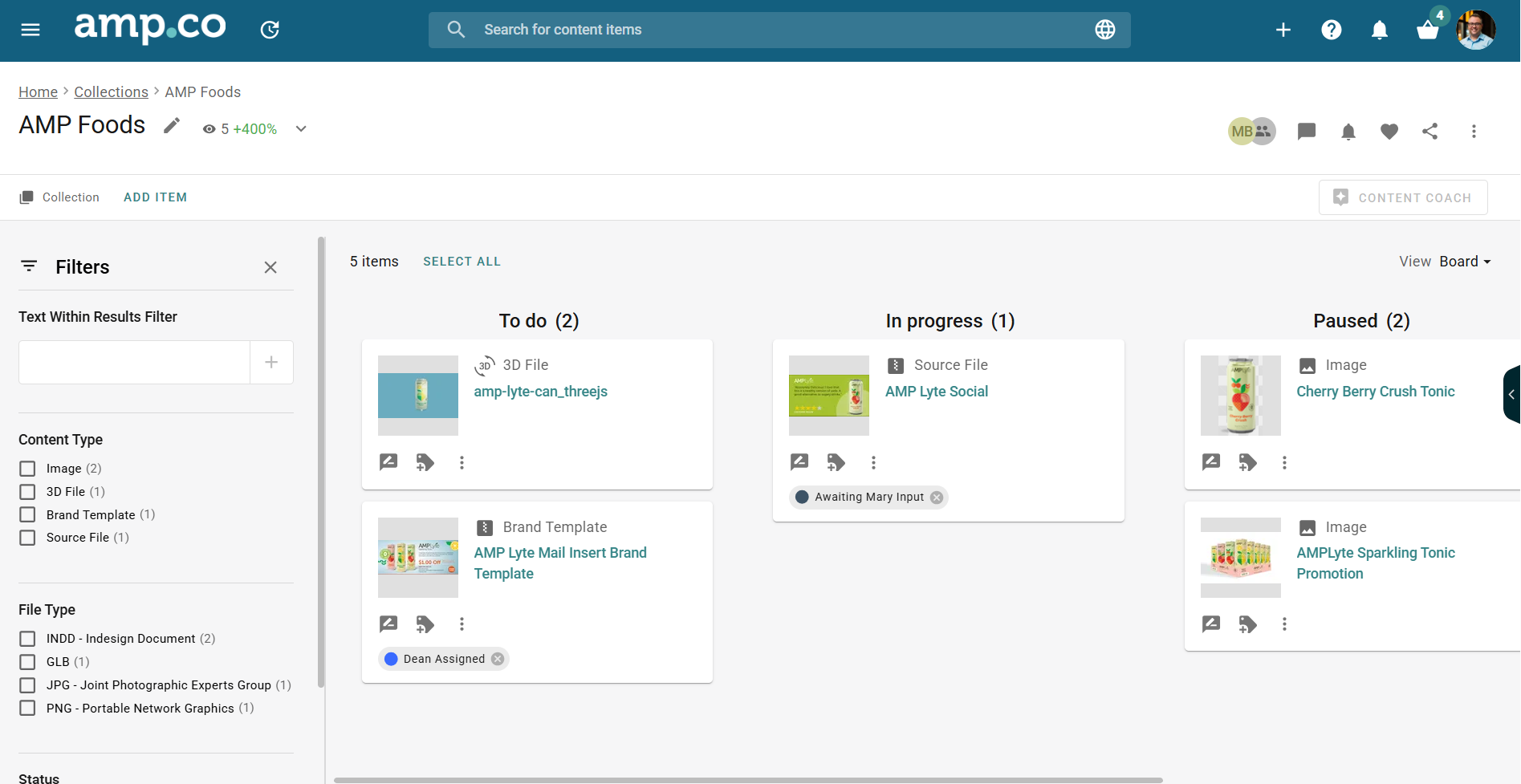This screenshot has height=784, width=1521.
Task: Open the help question mark icon
Action: click(1332, 30)
